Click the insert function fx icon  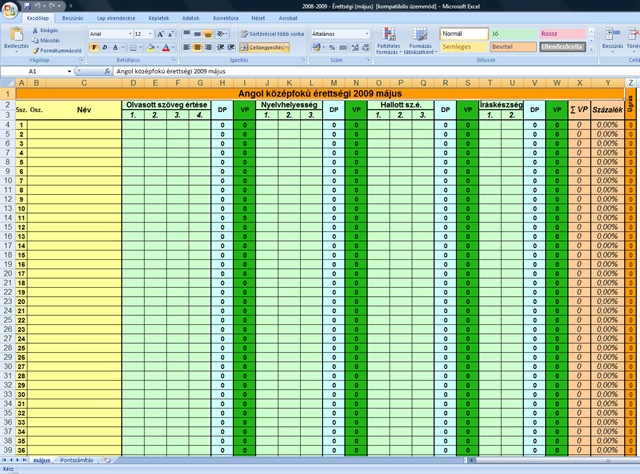point(108,72)
